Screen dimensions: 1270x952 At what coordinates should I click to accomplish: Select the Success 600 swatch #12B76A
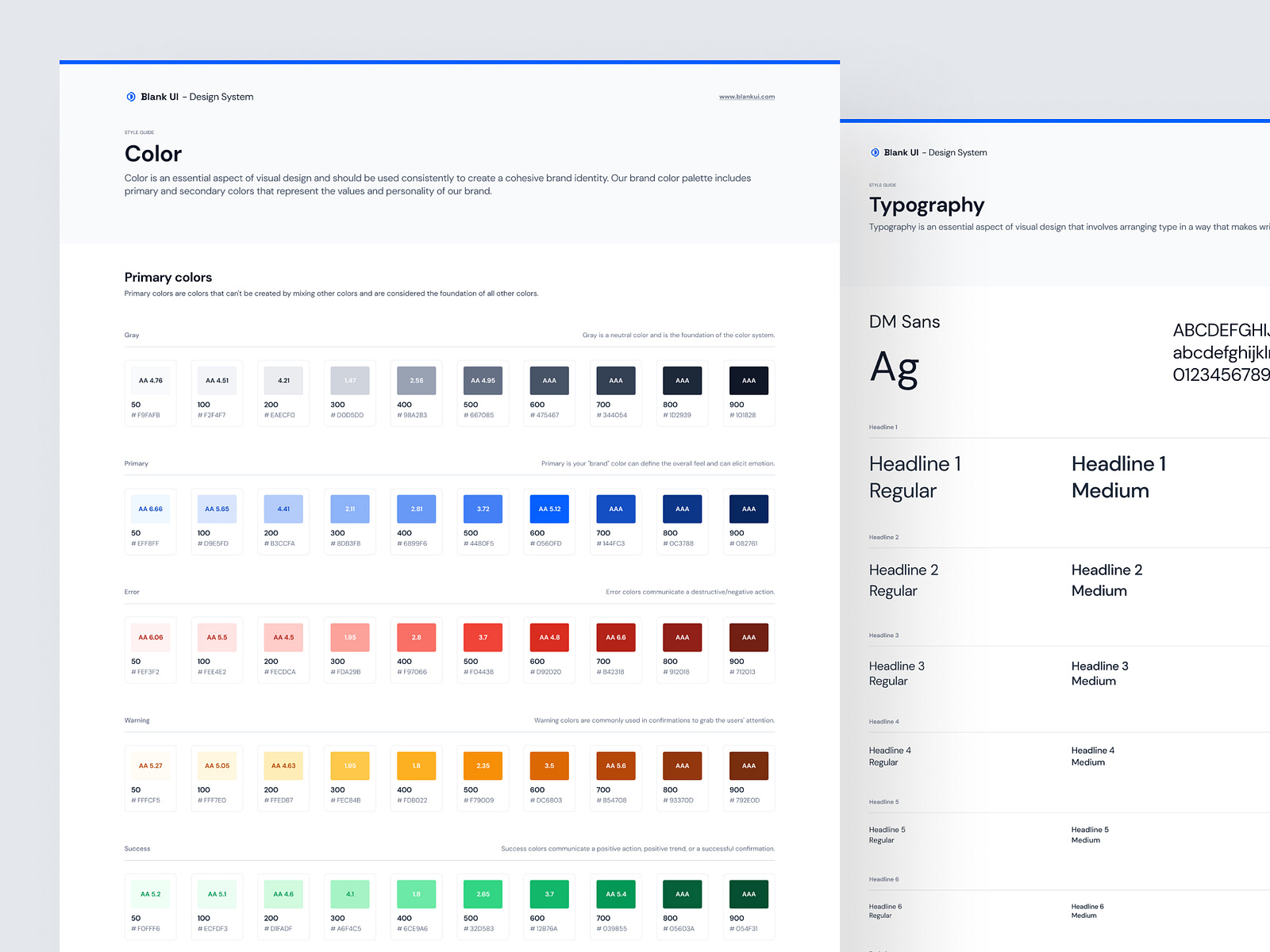[549, 895]
